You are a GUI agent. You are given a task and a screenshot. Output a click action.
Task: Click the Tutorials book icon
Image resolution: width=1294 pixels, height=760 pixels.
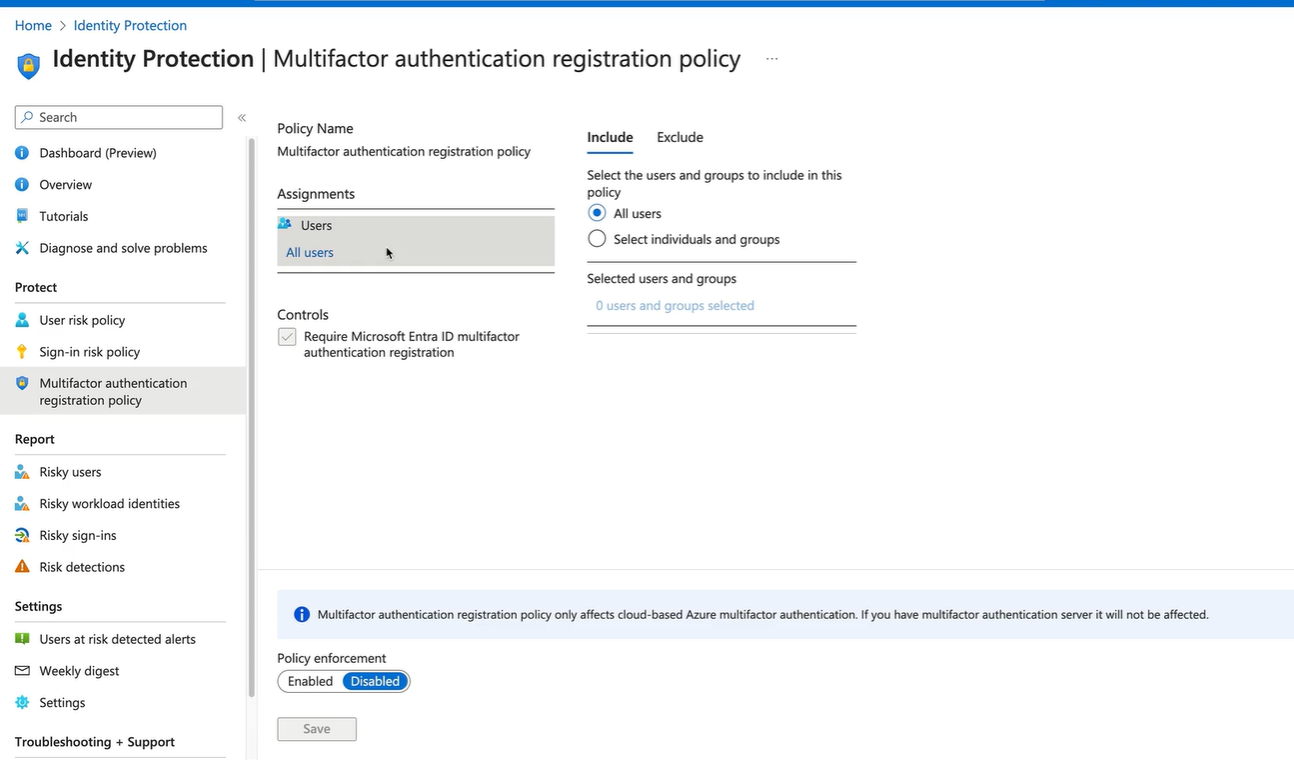[22, 216]
